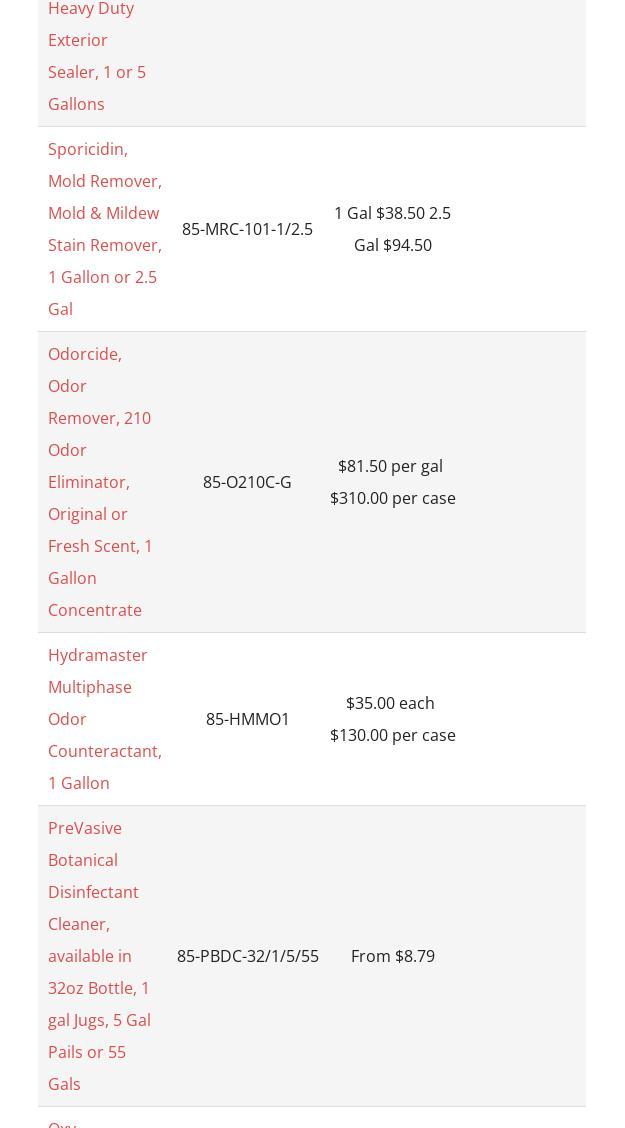Click the From $8.79 price text
Image resolution: width=625 pixels, height=1128 pixels.
tap(393, 956)
